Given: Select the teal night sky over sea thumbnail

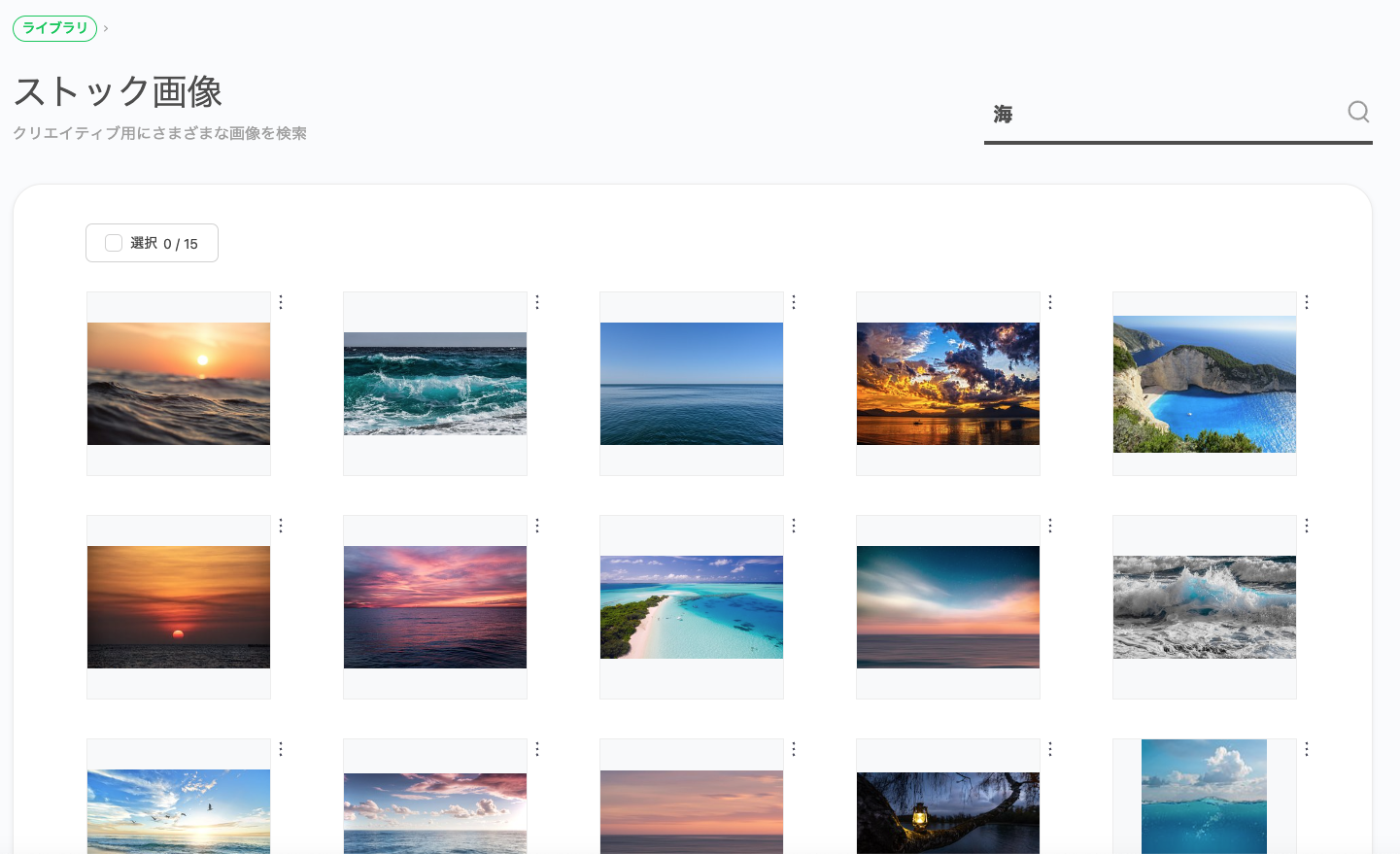Looking at the screenshot, I should coord(948,607).
